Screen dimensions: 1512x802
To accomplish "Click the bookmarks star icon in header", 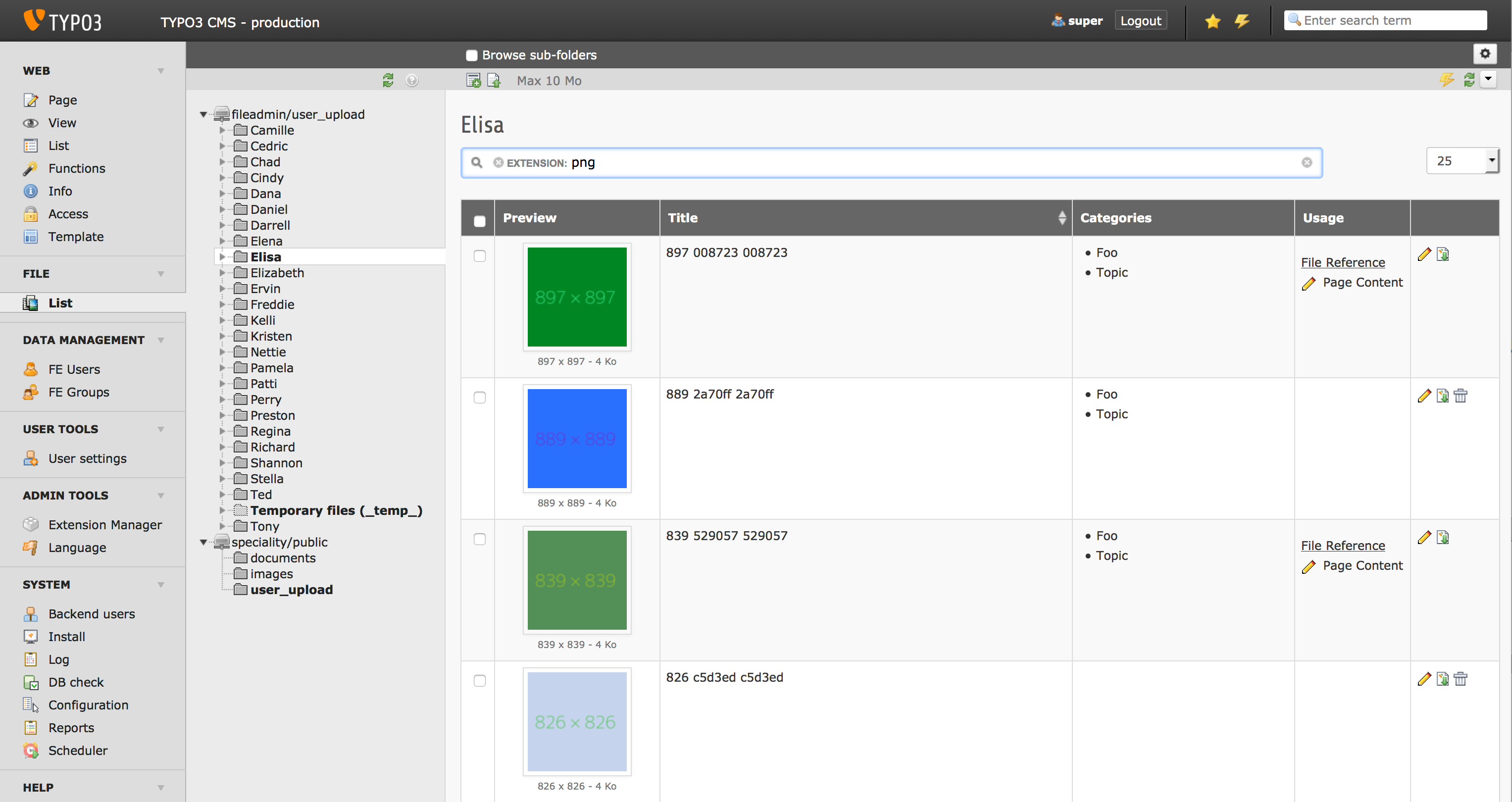I will tap(1212, 22).
